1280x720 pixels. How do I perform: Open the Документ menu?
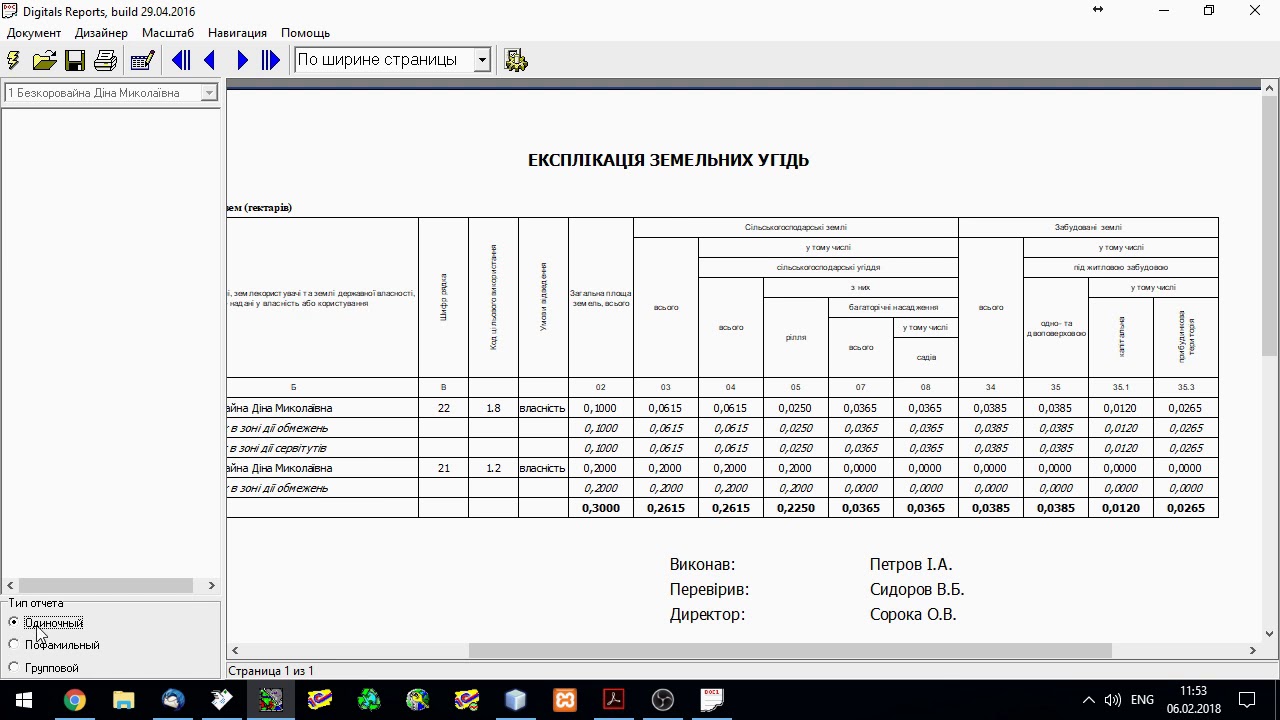(x=34, y=33)
